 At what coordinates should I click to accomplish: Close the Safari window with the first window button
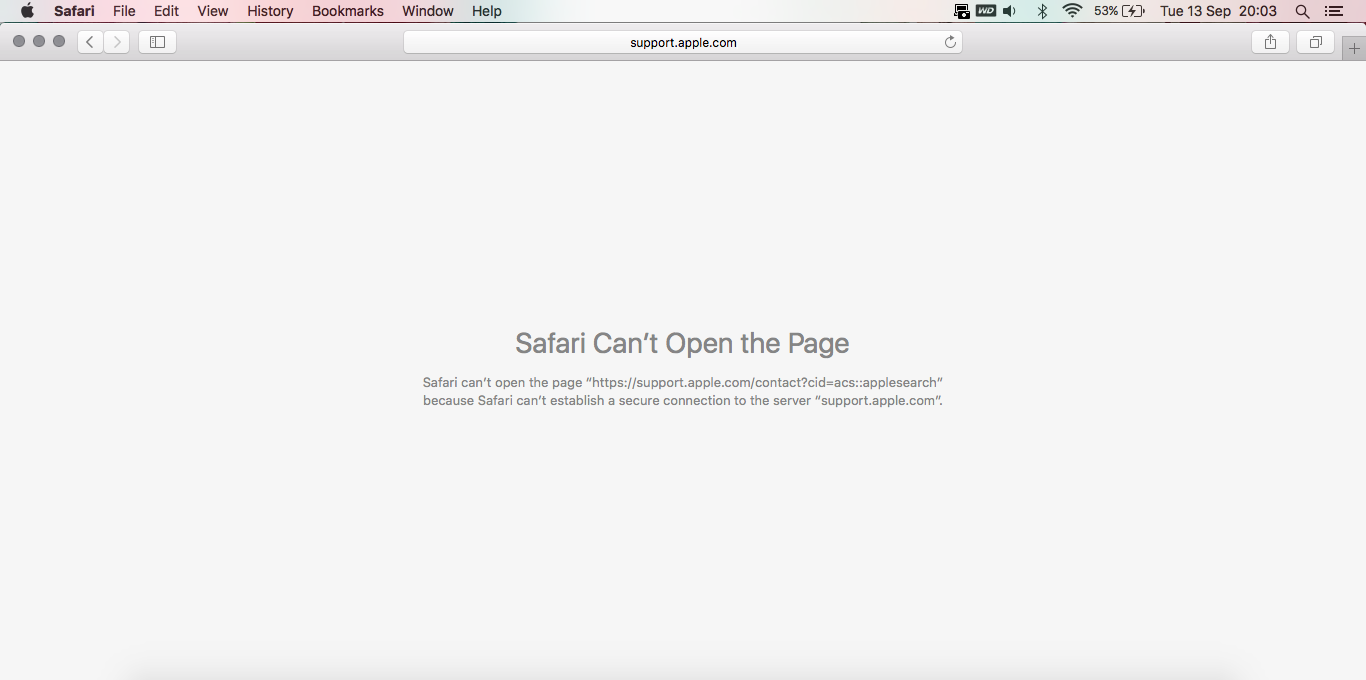[19, 41]
